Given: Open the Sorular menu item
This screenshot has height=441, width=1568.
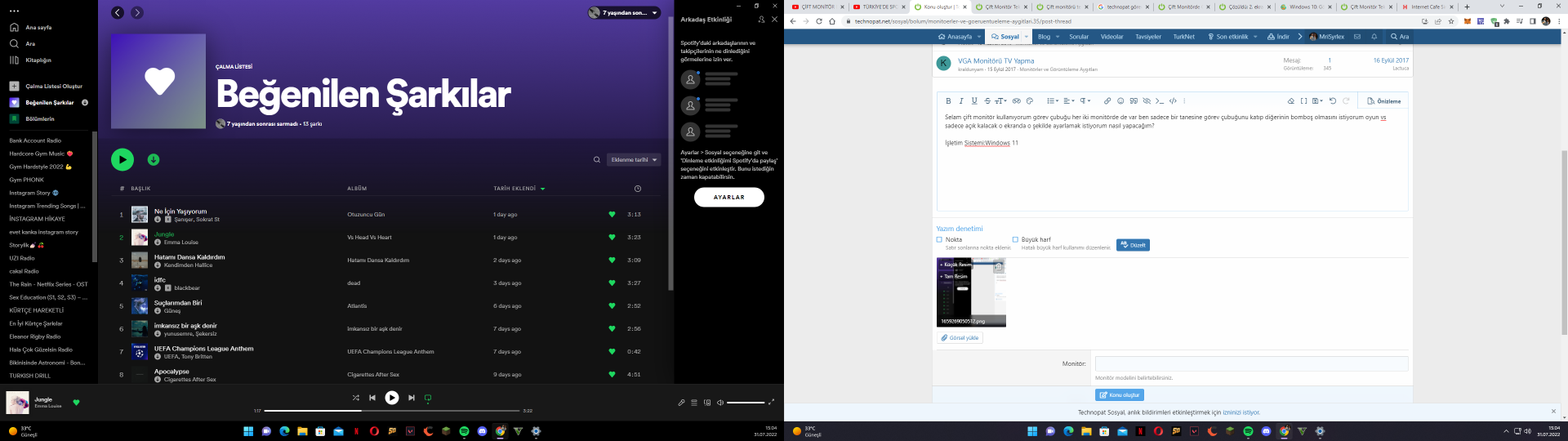Looking at the screenshot, I should [1079, 37].
